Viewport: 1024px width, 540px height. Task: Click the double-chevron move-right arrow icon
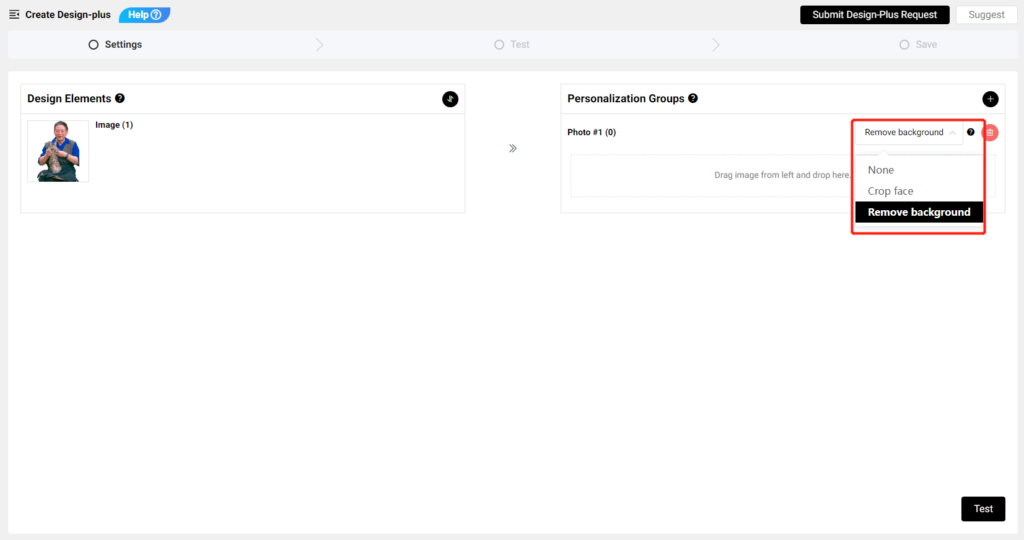pos(513,148)
